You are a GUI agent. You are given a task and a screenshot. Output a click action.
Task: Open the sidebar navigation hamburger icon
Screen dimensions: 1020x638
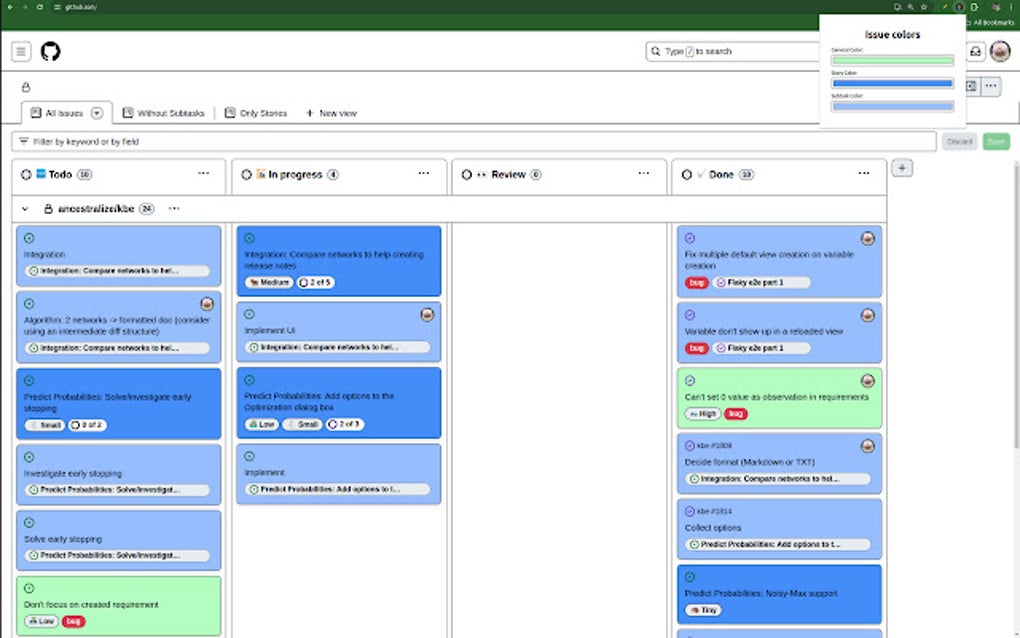[20, 51]
